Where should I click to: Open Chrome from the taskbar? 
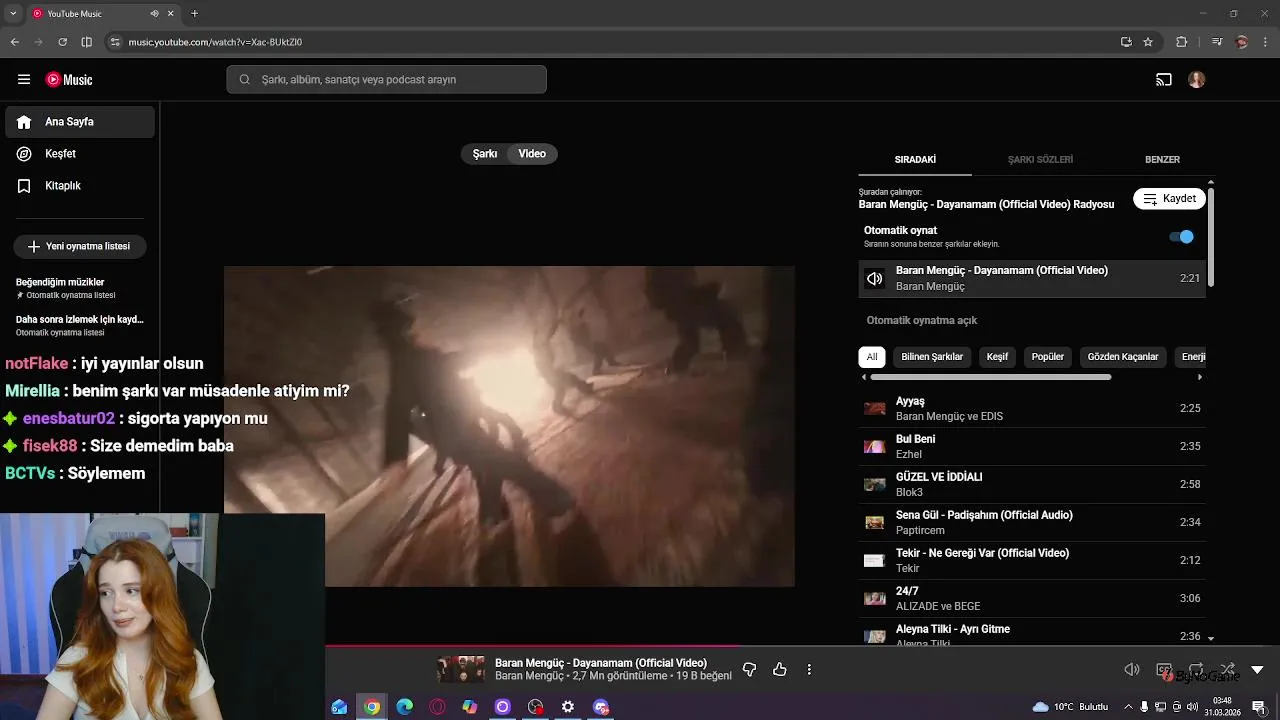372,707
